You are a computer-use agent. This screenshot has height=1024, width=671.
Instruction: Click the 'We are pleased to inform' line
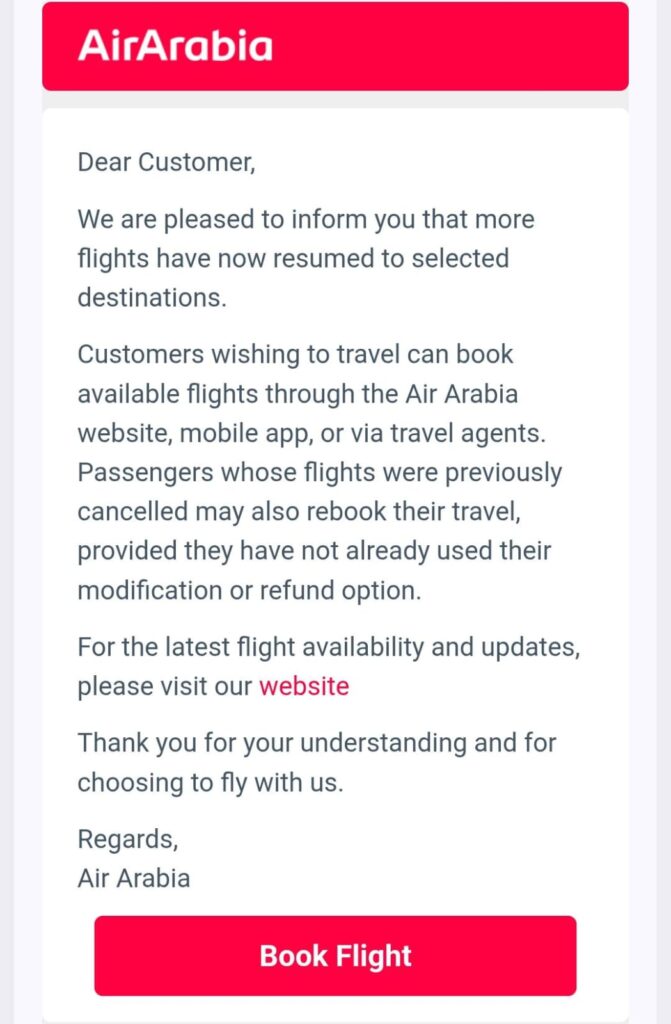click(x=306, y=219)
